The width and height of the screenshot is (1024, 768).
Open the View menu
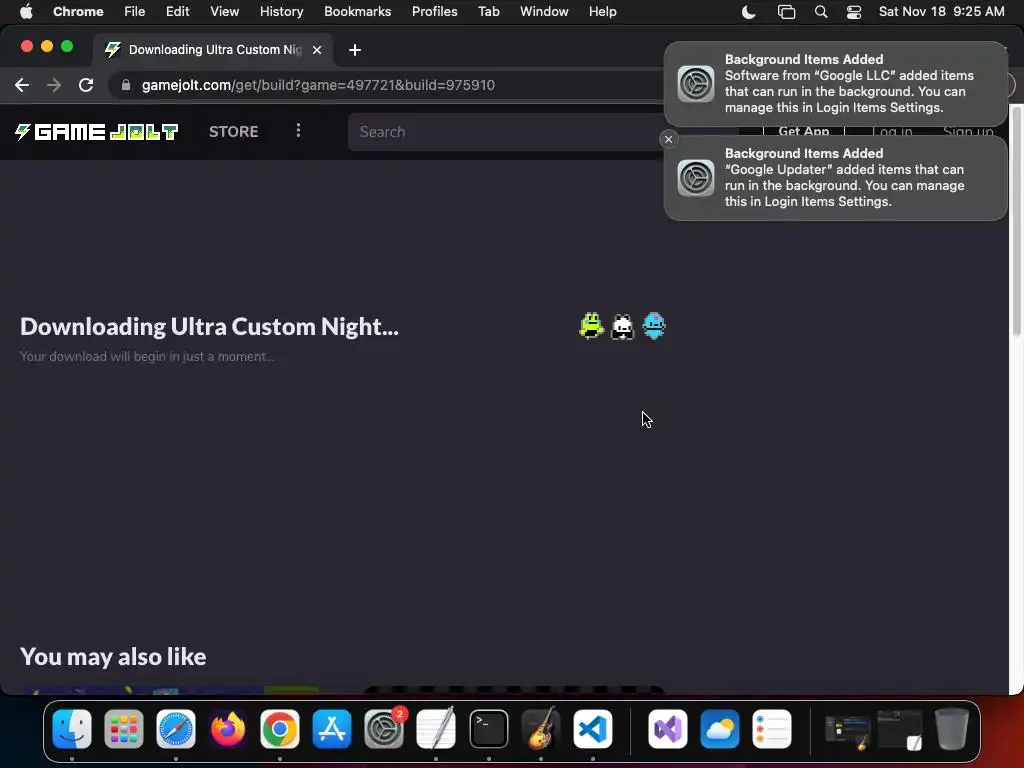tap(224, 12)
